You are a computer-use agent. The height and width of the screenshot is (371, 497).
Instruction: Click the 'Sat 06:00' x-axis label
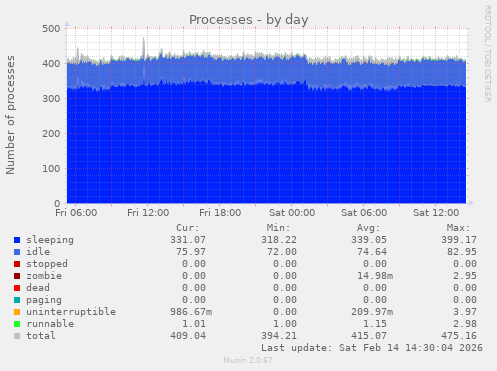364,213
